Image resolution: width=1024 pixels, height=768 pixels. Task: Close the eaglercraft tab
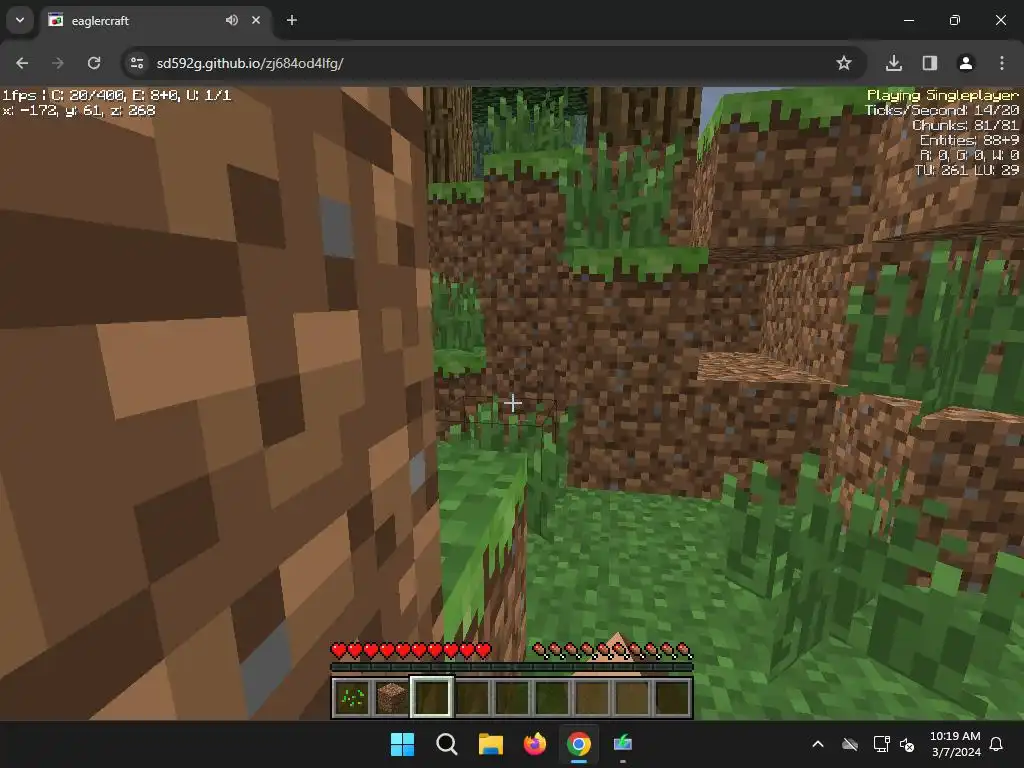coord(256,20)
